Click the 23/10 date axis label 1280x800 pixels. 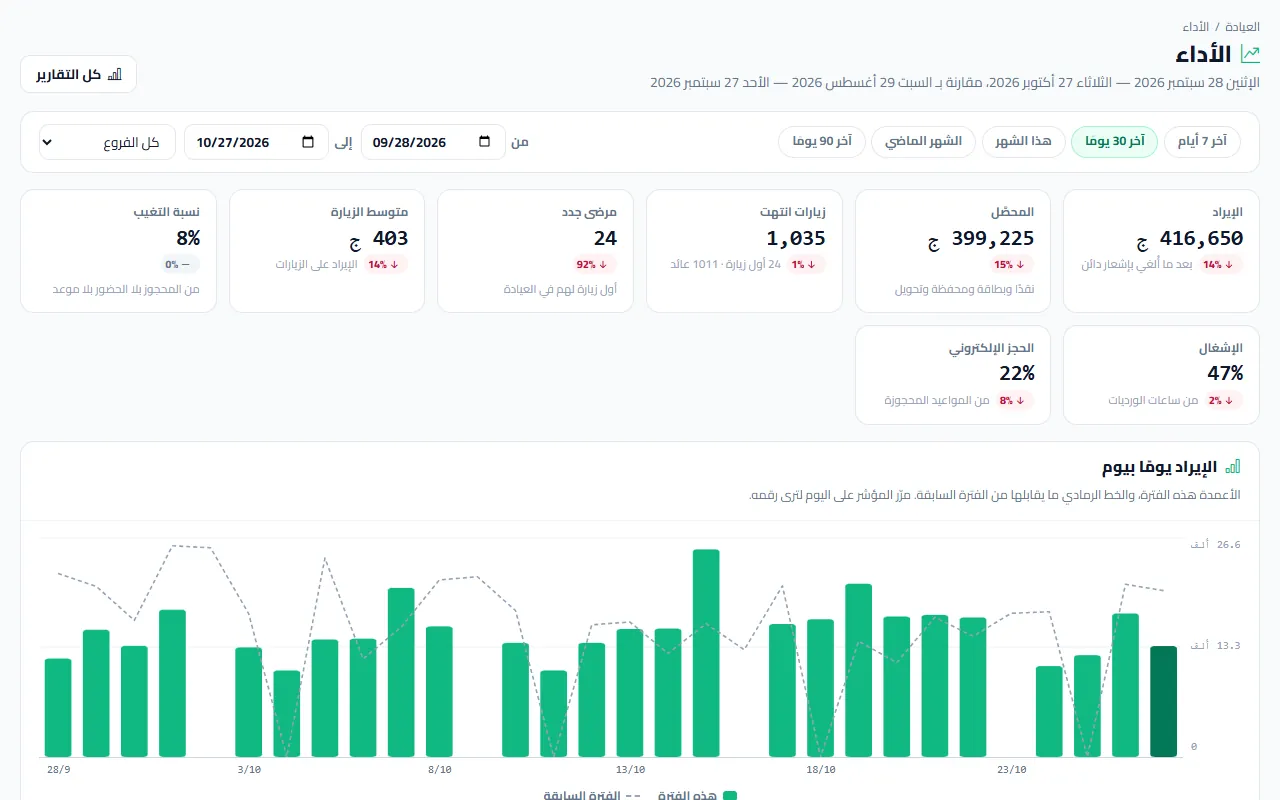coord(1012,770)
